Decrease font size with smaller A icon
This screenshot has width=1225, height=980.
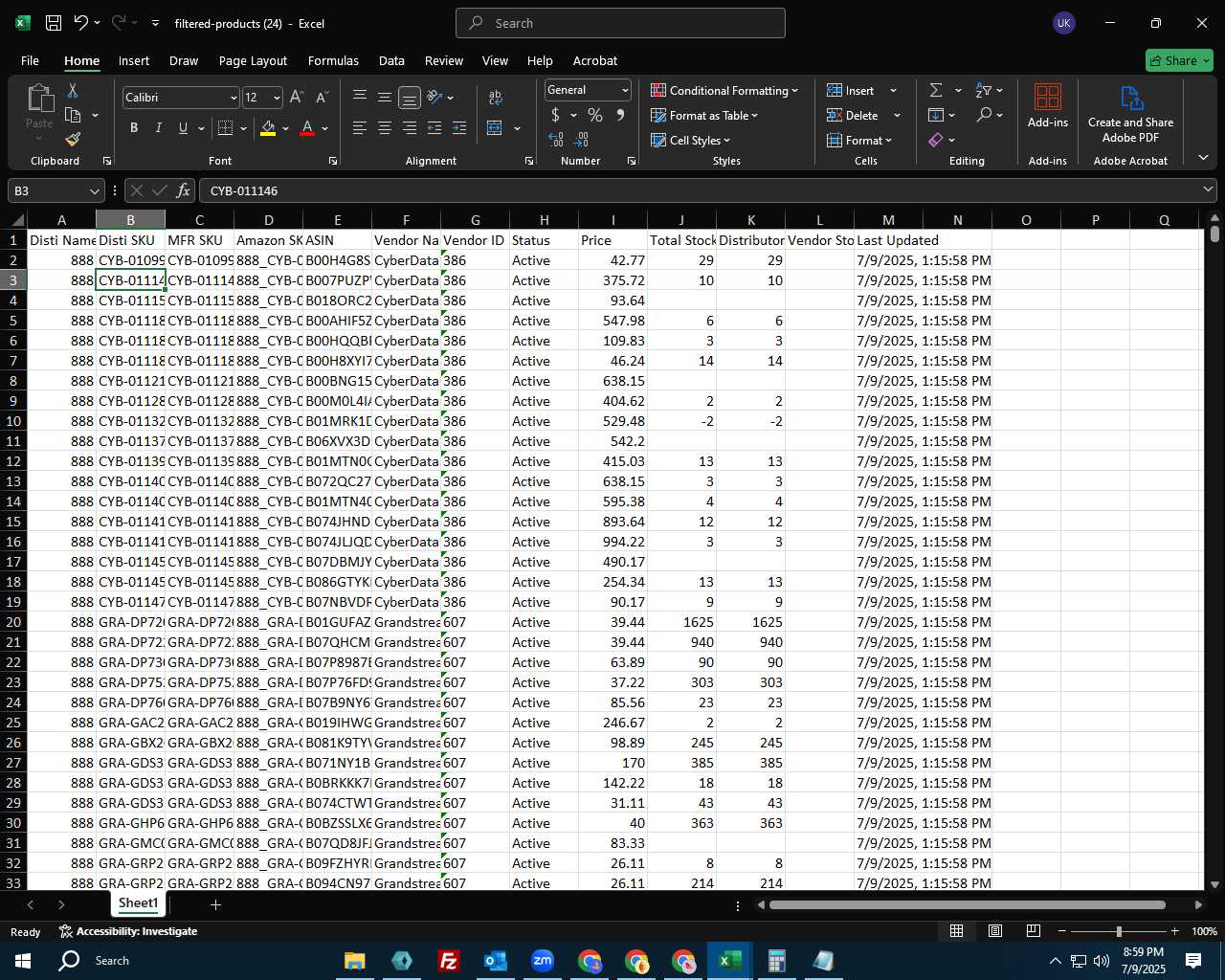pyautogui.click(x=322, y=97)
